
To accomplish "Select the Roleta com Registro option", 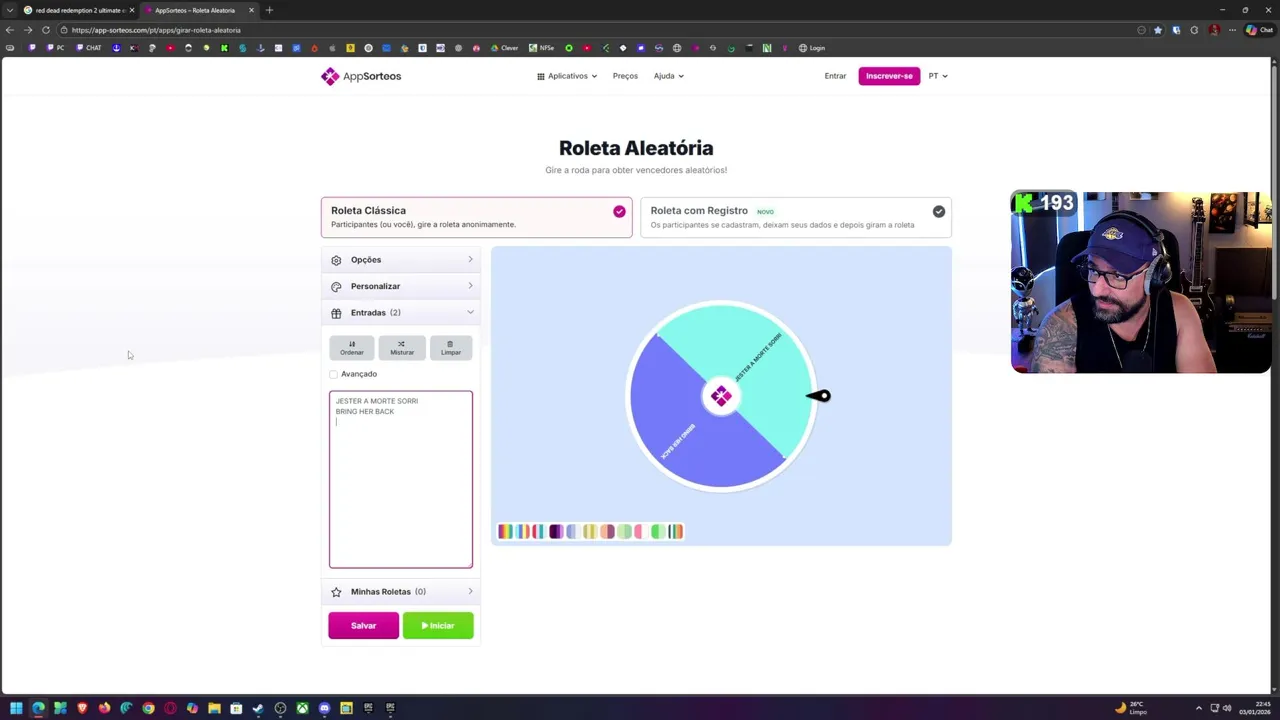I will (x=796, y=217).
